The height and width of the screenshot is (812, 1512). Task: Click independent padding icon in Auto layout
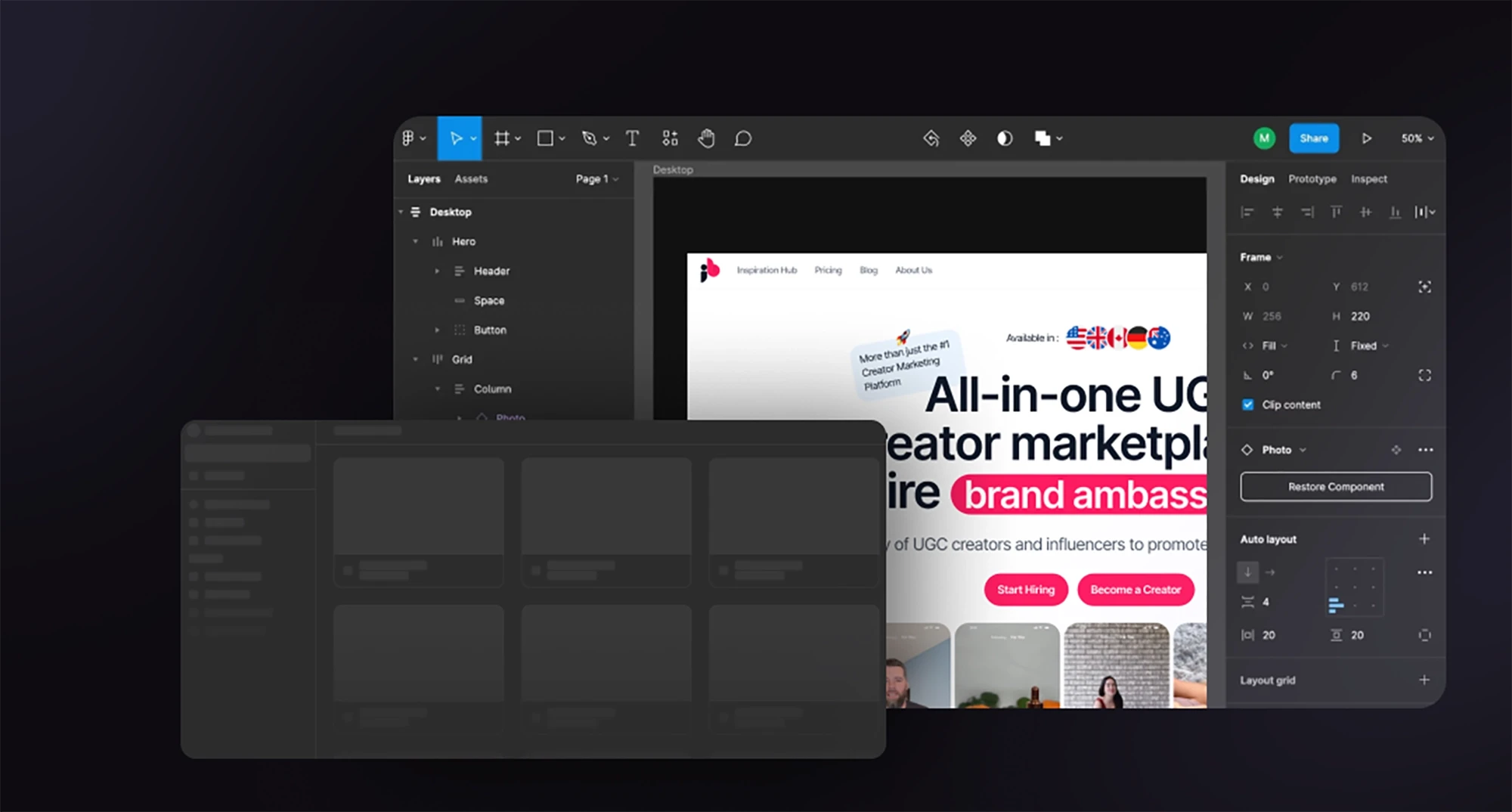click(x=1424, y=635)
